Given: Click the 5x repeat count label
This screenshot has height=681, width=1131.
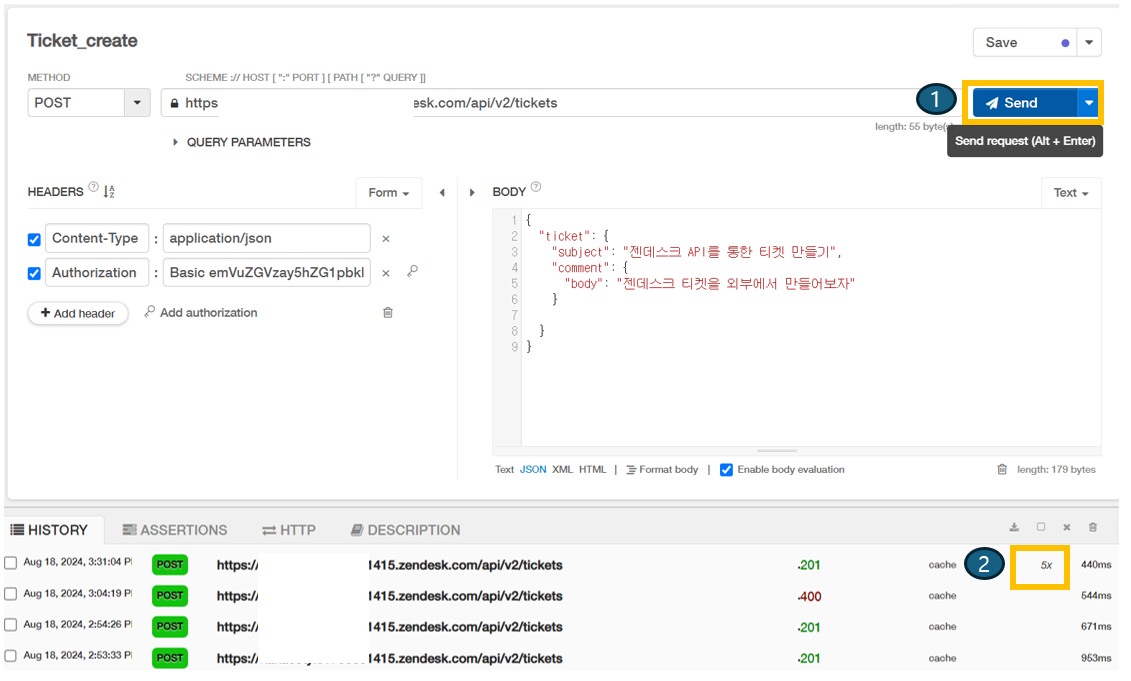Looking at the screenshot, I should [1046, 566].
